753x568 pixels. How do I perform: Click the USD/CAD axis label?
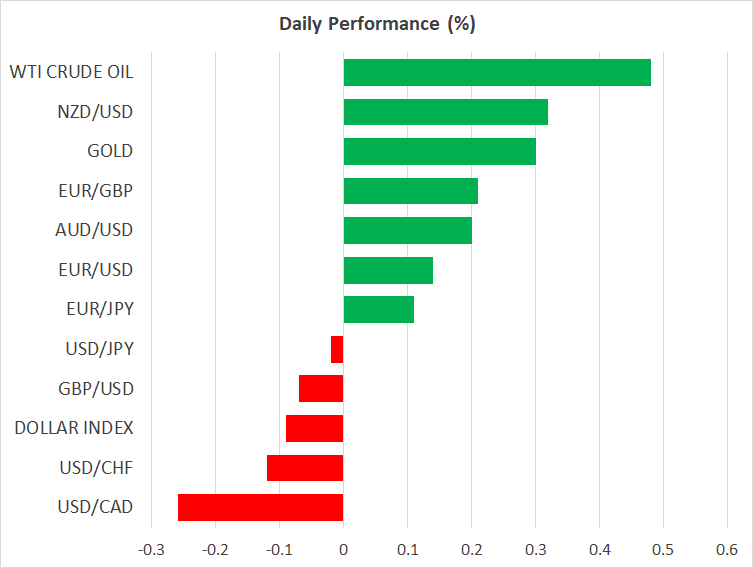point(97,507)
